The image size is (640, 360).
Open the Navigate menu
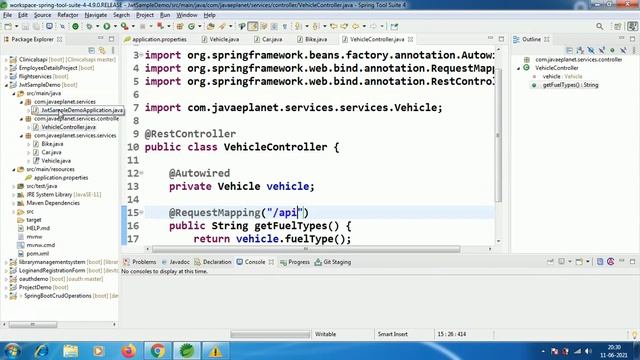click(96, 15)
